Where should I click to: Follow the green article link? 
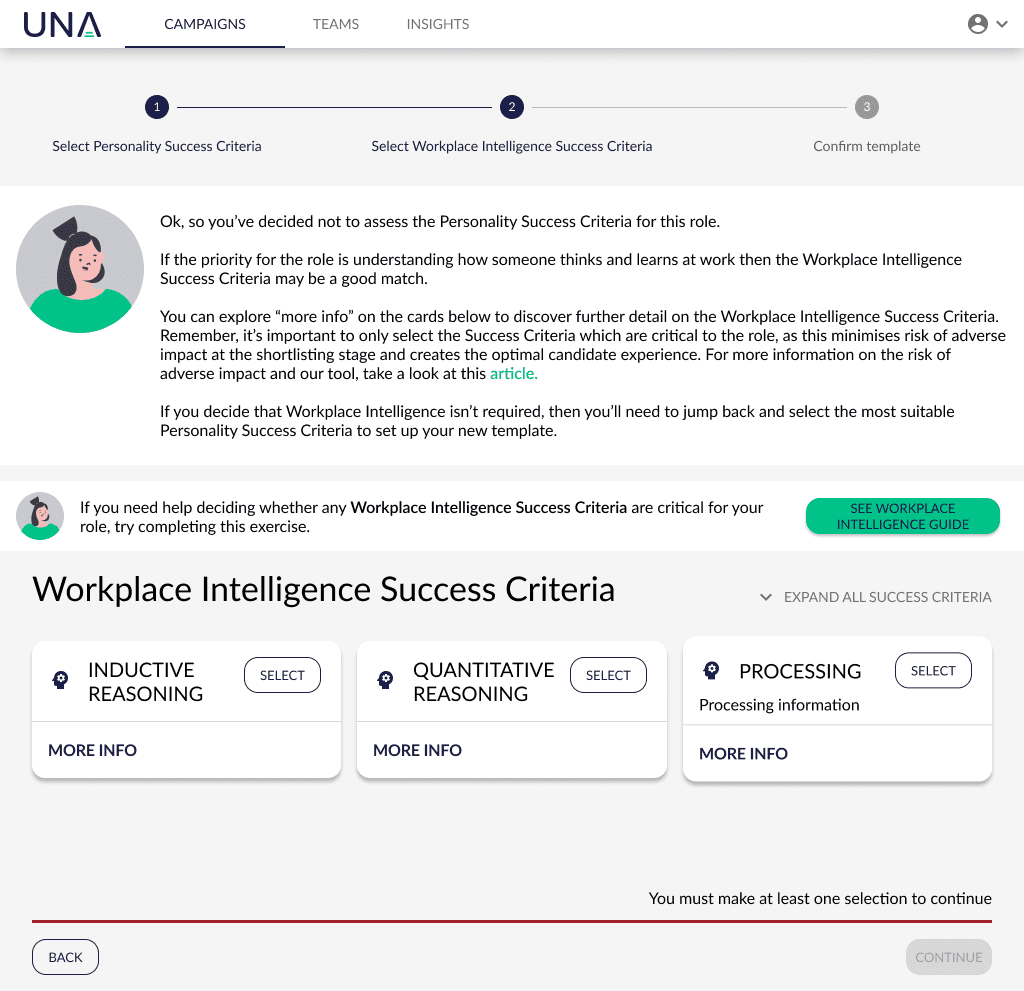pos(513,374)
